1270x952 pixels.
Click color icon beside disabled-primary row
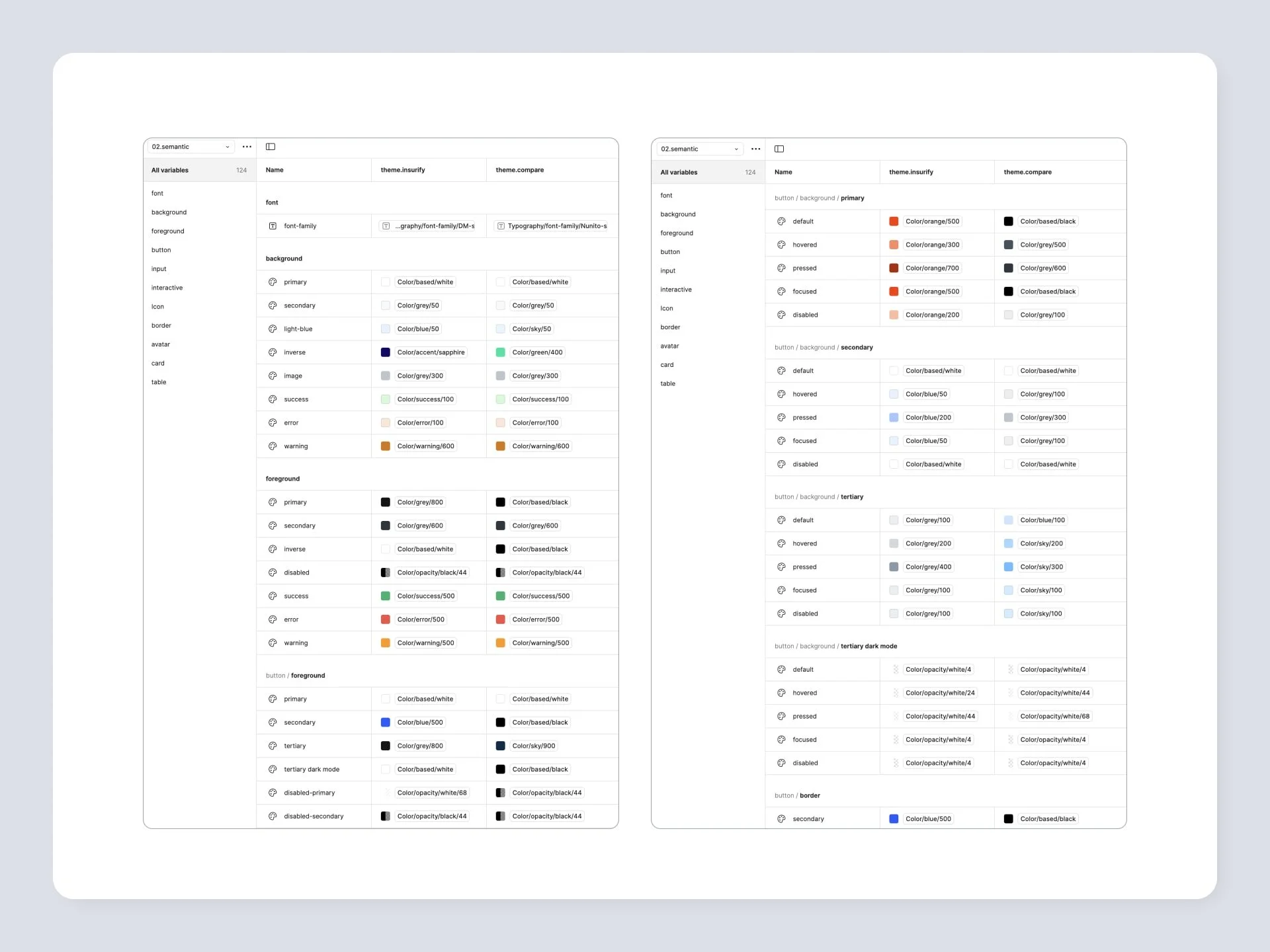(x=273, y=793)
